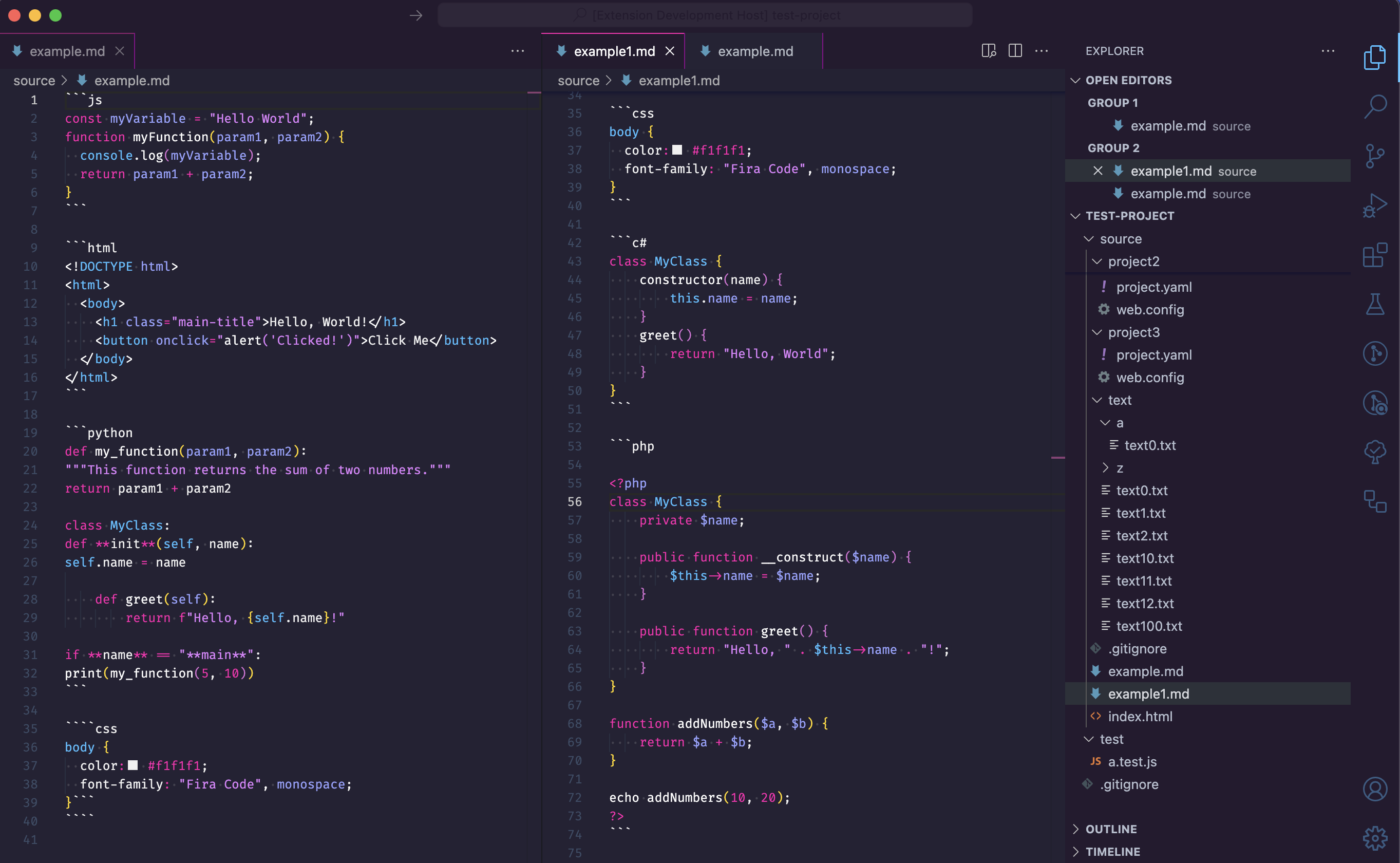
Task: Expand the Timeline section
Action: (1075, 852)
